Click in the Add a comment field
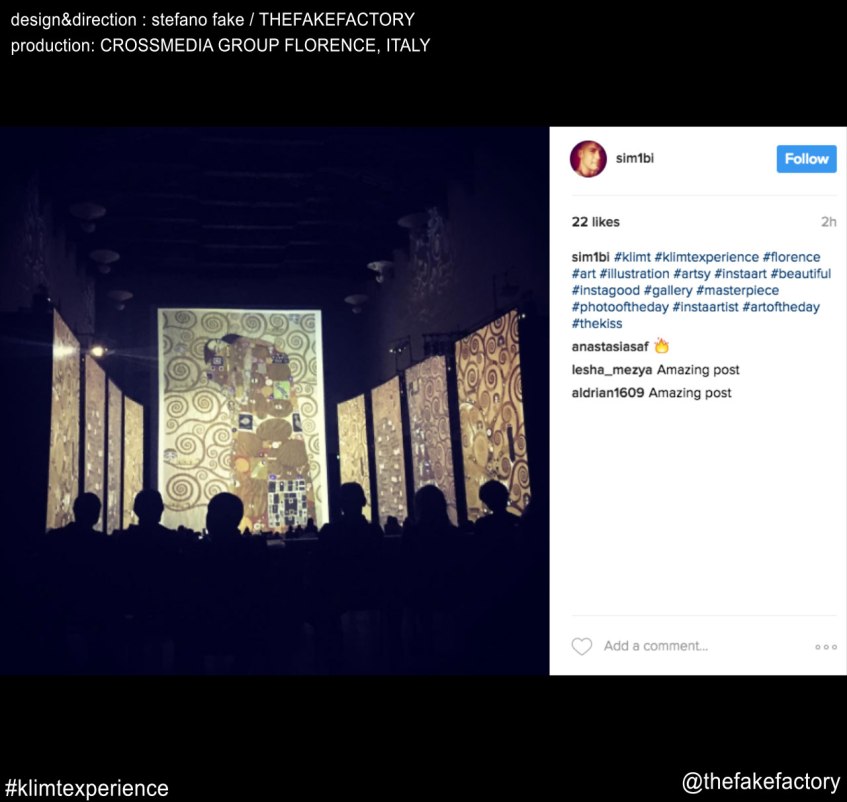The image size is (847, 802). pos(702,646)
